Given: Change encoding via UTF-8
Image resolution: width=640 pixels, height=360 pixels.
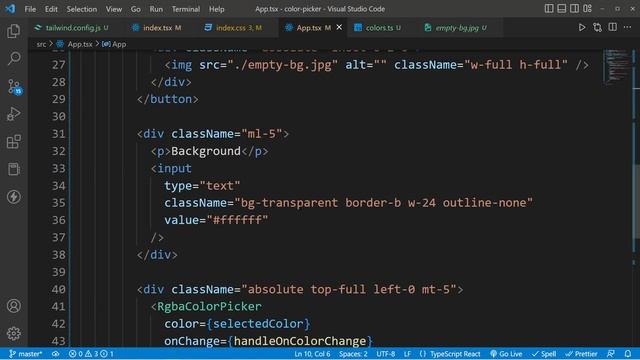Looking at the screenshot, I should (x=386, y=353).
